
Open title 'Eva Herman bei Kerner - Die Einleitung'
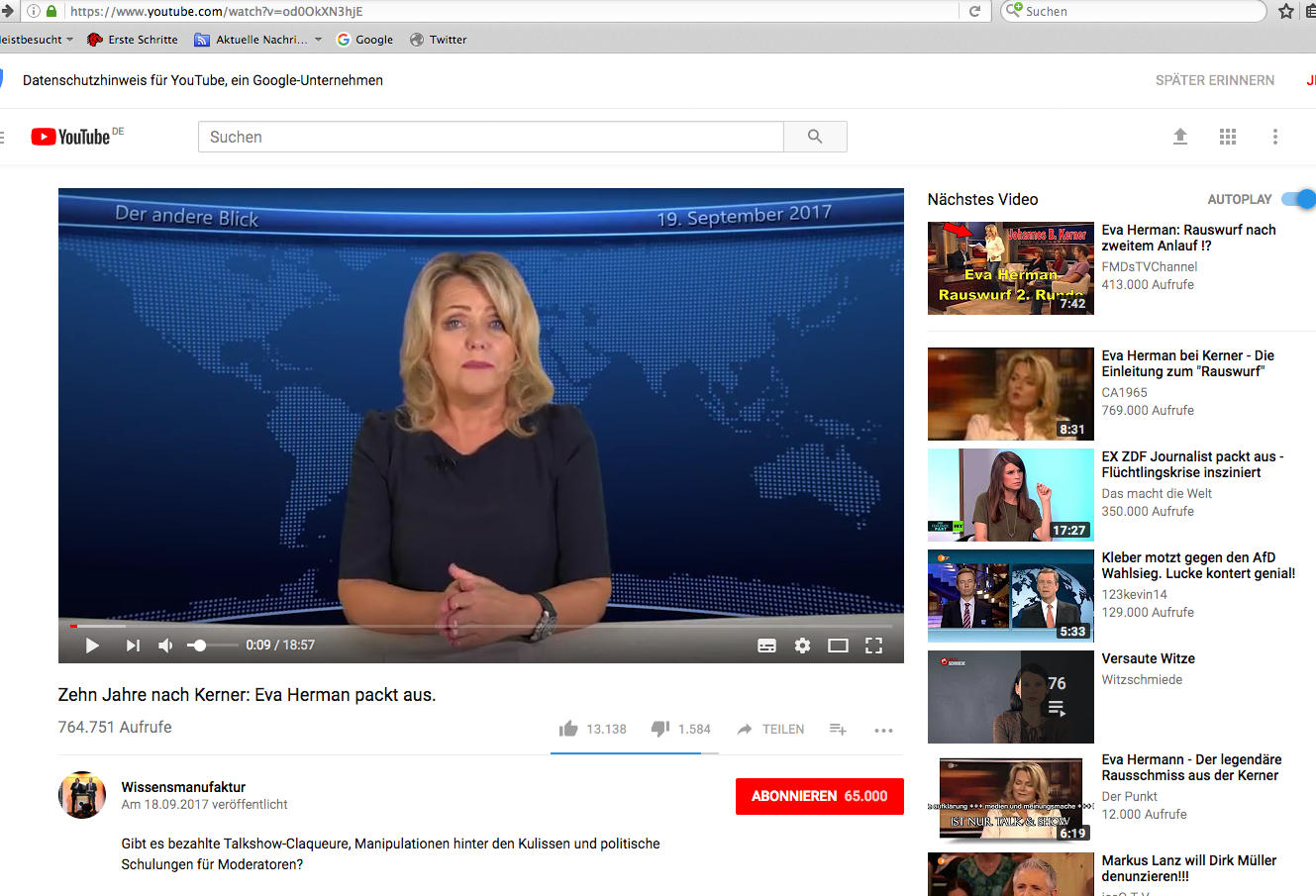click(1188, 363)
